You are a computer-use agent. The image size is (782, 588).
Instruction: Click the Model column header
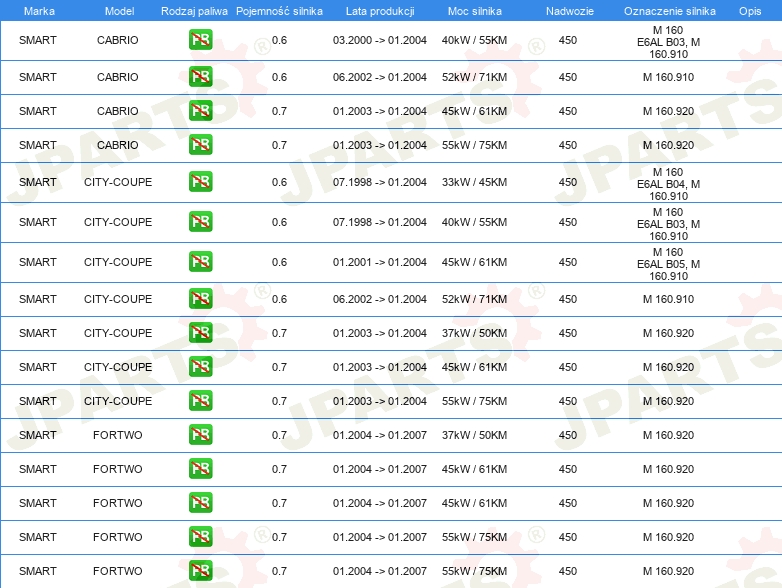(119, 11)
